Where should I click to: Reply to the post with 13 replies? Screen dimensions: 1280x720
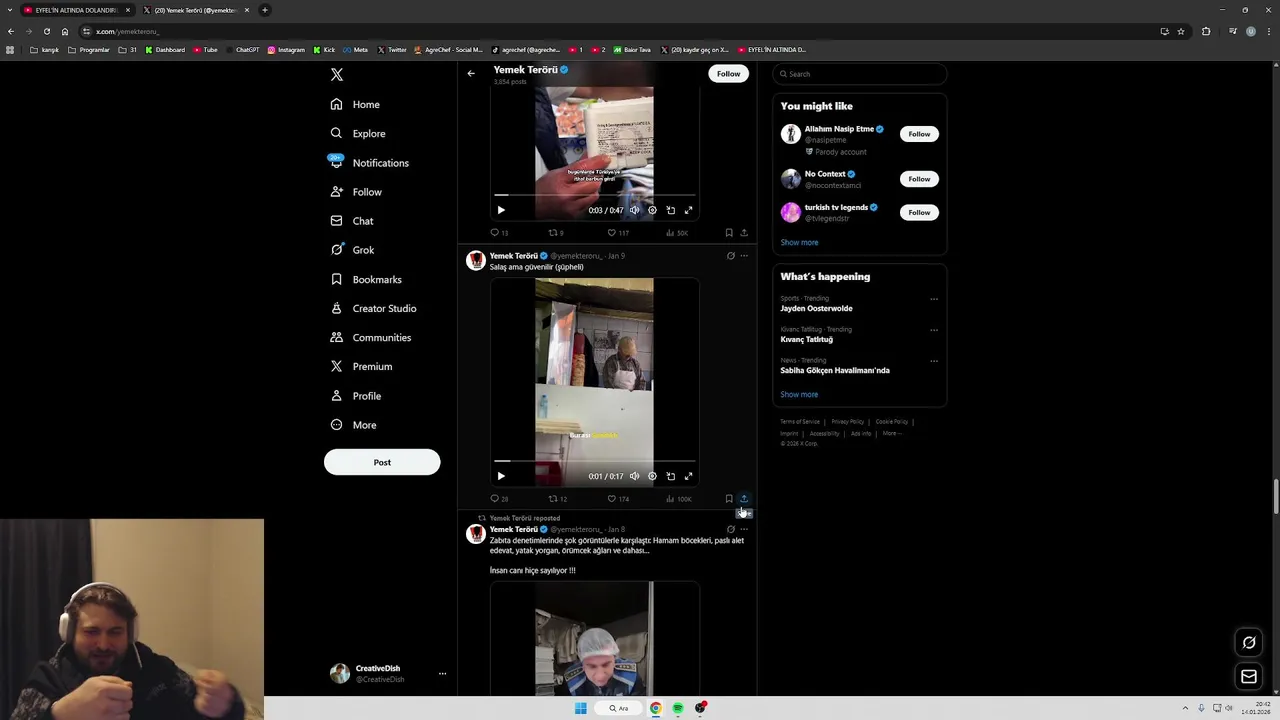(x=498, y=233)
